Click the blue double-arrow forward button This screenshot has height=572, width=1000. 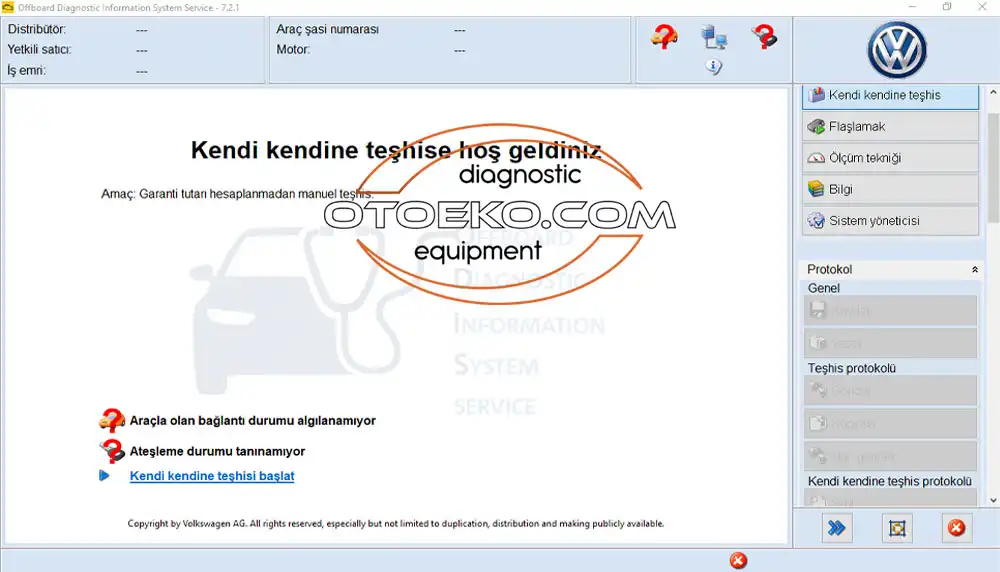point(837,528)
